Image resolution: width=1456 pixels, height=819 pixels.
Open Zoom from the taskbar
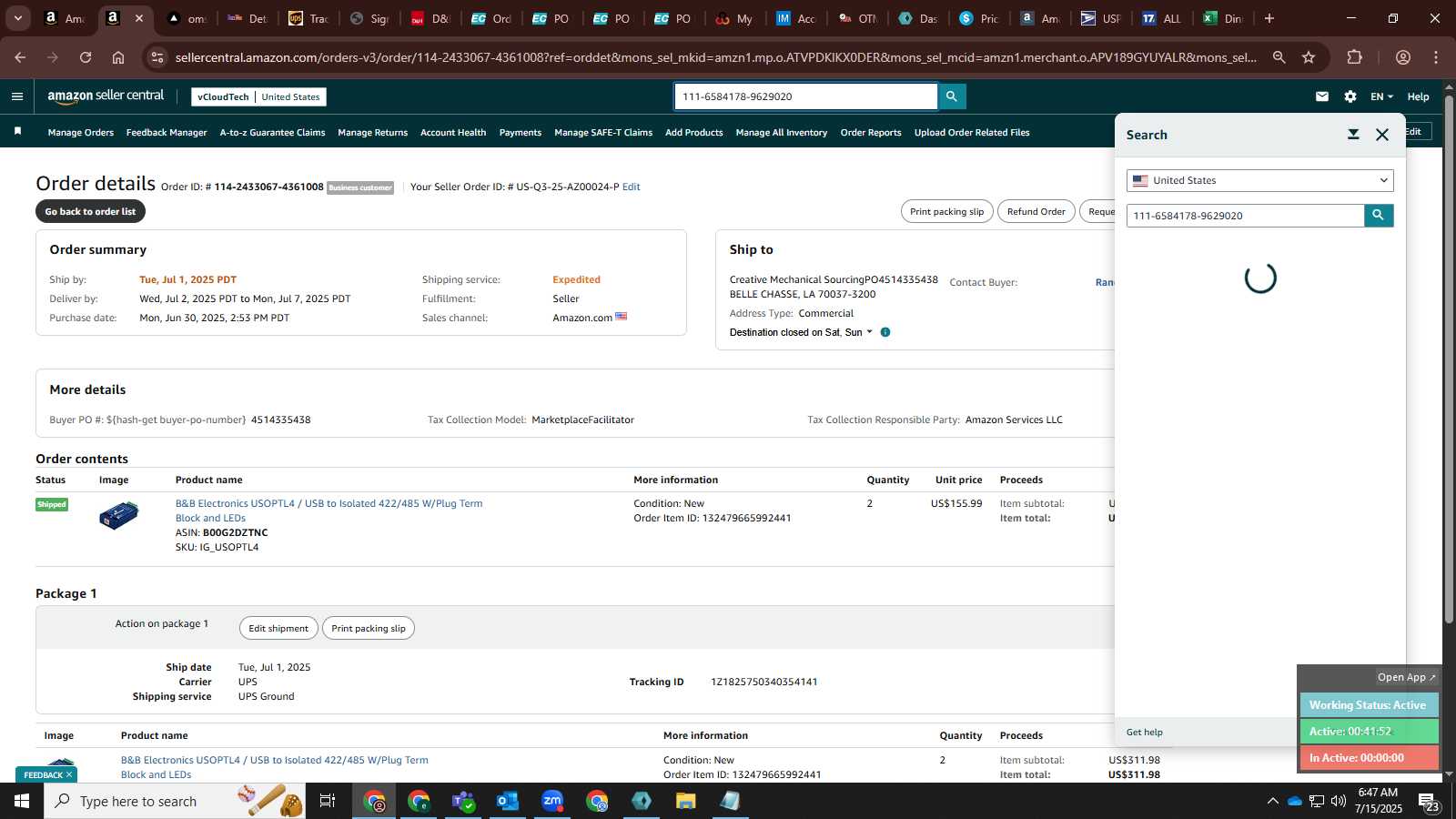click(552, 801)
